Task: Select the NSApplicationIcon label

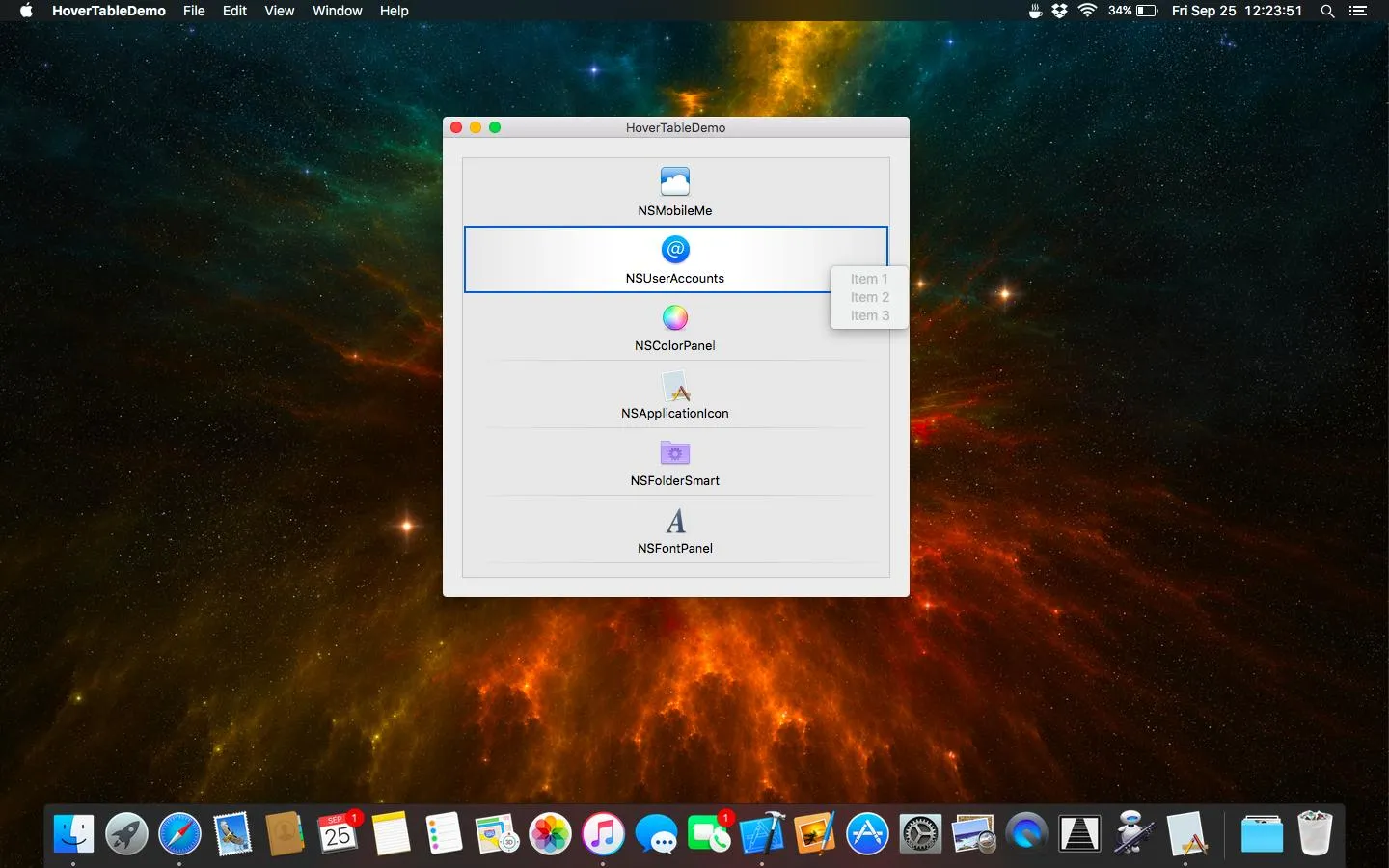Action: point(675,413)
